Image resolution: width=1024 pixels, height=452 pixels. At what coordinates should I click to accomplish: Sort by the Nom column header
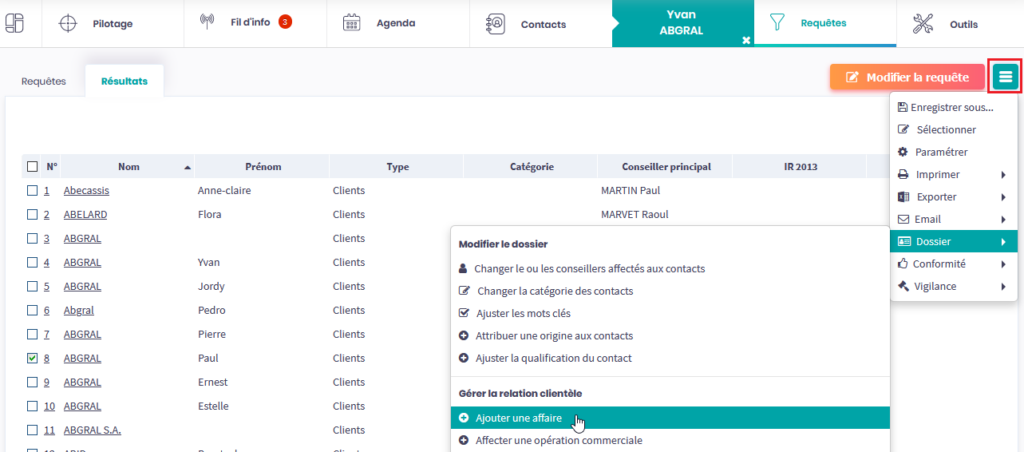128,167
